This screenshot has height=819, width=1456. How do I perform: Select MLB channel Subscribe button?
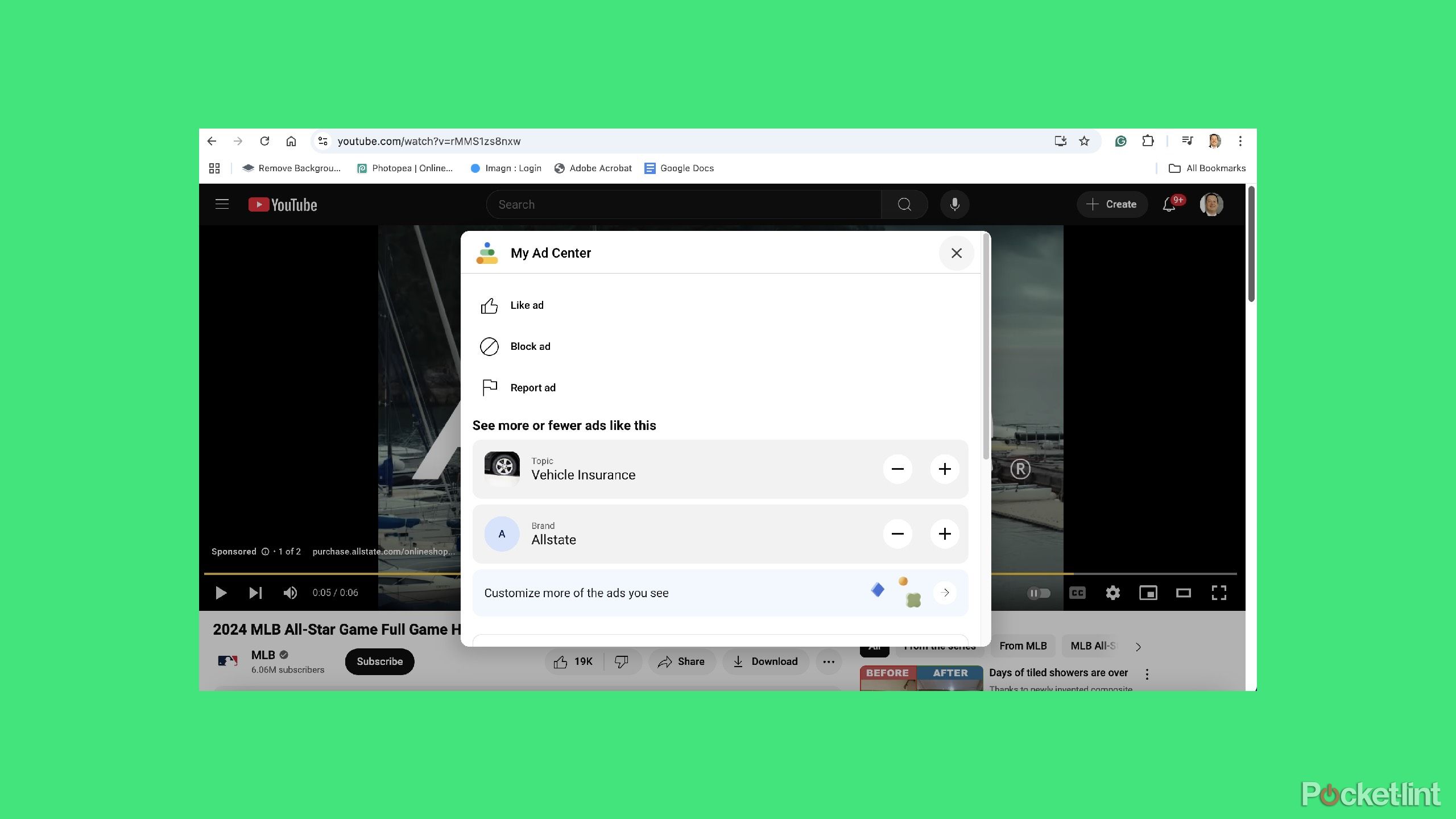379,661
